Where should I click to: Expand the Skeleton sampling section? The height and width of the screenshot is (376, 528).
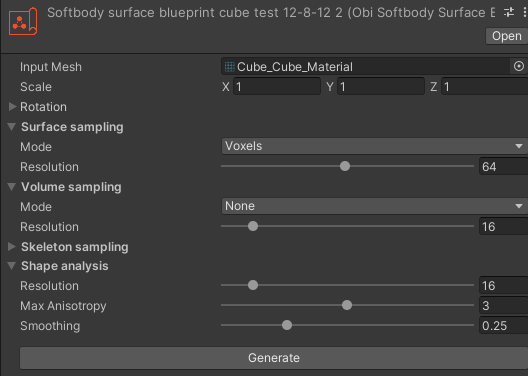[x=12, y=246]
